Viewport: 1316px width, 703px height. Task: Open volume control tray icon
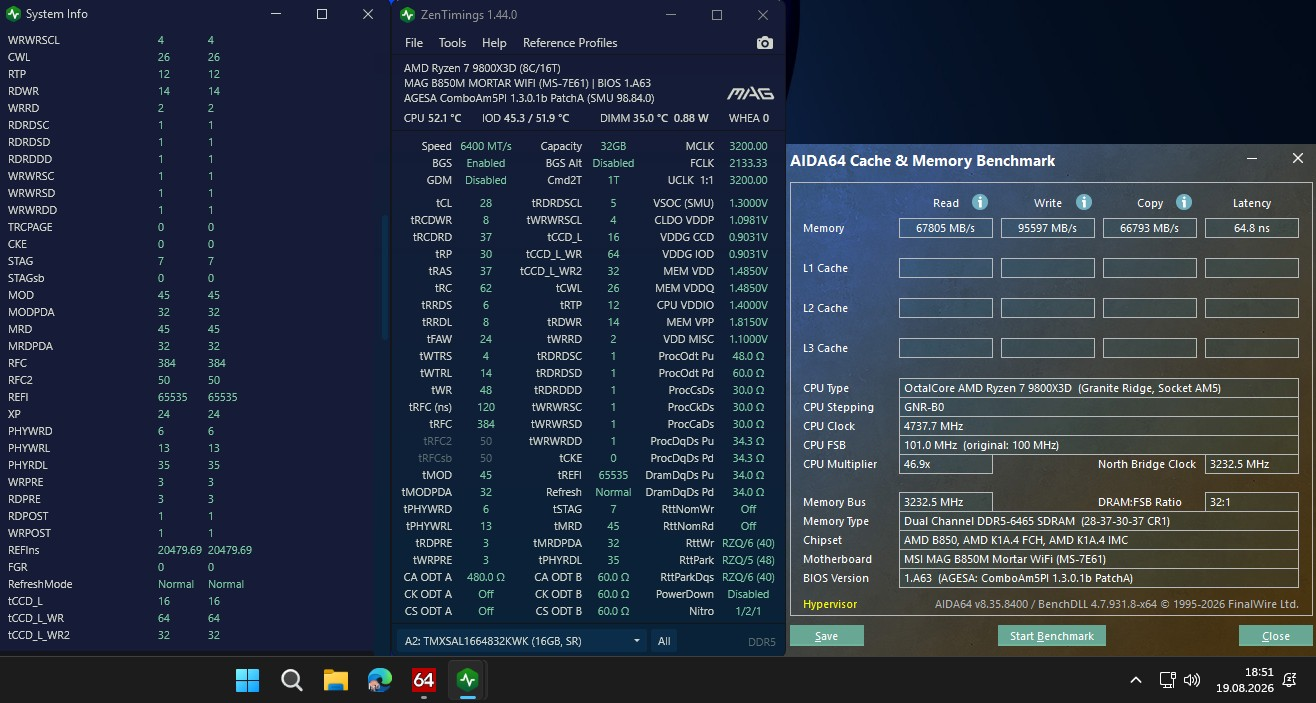pos(1191,680)
